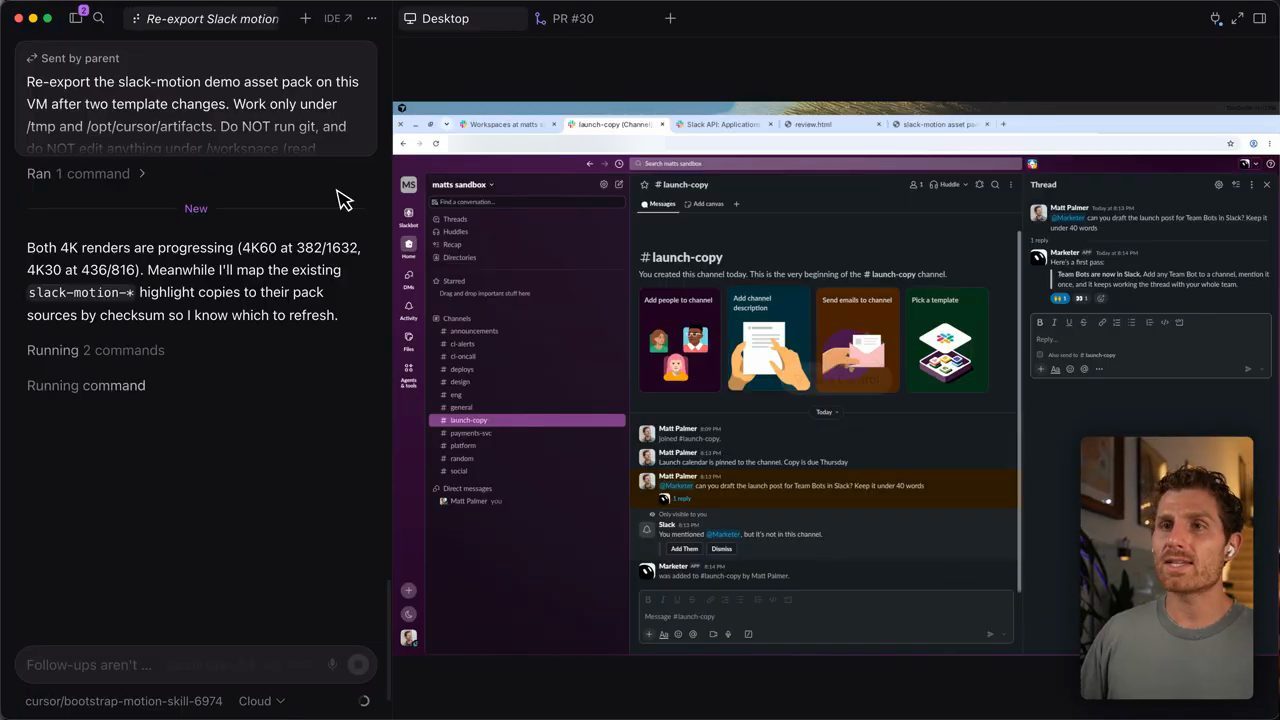Image resolution: width=1280 pixels, height=720 pixels.
Task: Open Agents & tools in Slack rail
Action: 408,375
